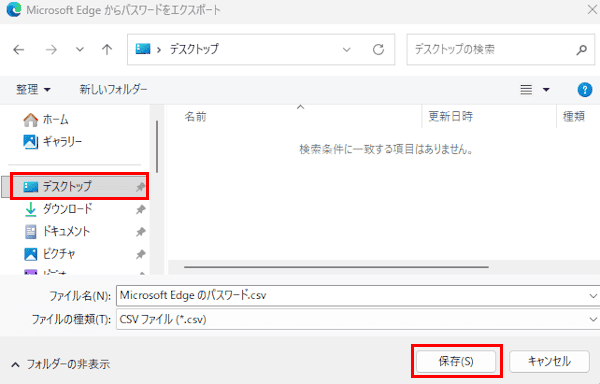Image resolution: width=600 pixels, height=384 pixels.
Task: Click the pin icon next to ダウンロード
Action: tap(140, 209)
